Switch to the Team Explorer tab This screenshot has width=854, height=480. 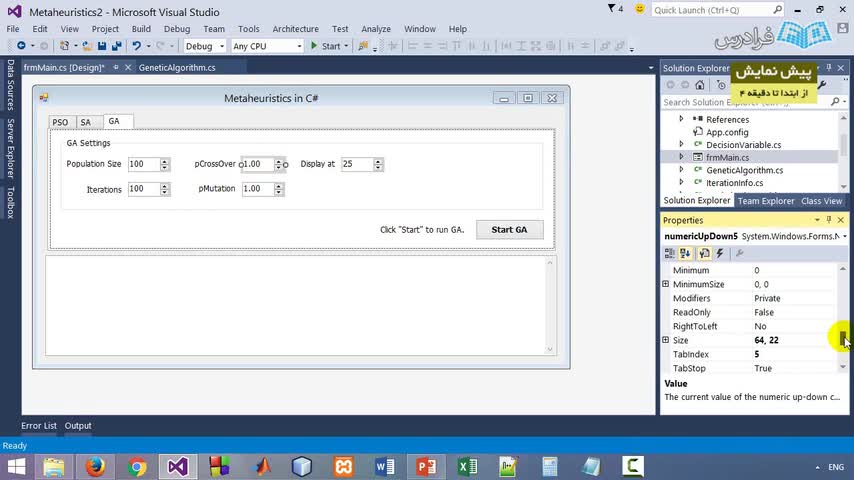[x=766, y=201]
